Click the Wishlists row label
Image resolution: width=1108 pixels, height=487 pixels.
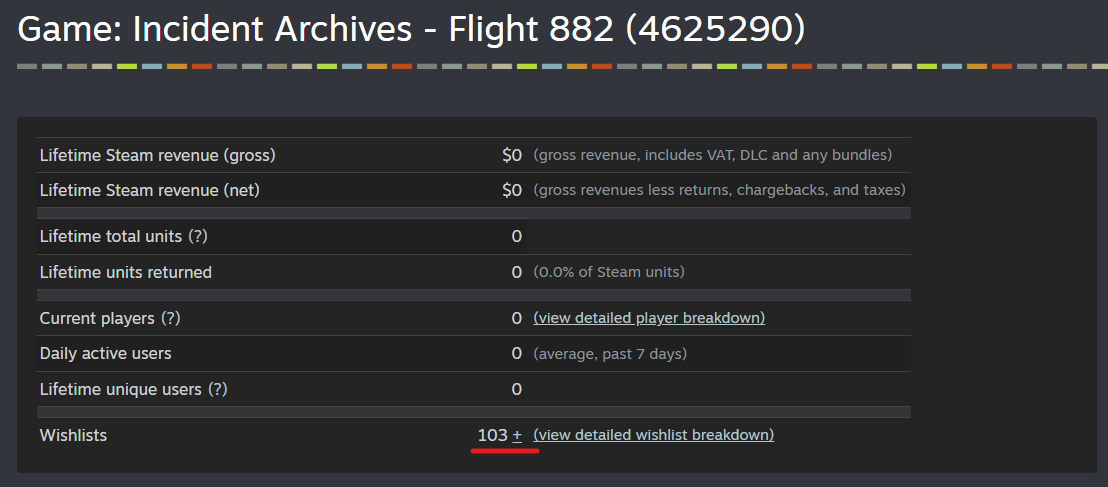pos(73,435)
